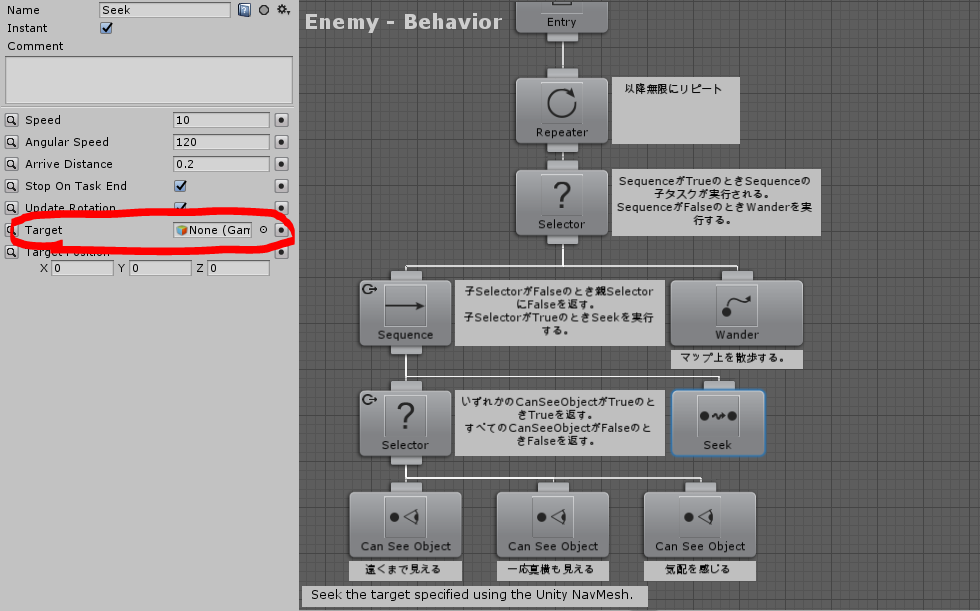Toggle the shared variable button for Stop On Task End
Viewport: 980px width, 611px height.
coord(281,186)
